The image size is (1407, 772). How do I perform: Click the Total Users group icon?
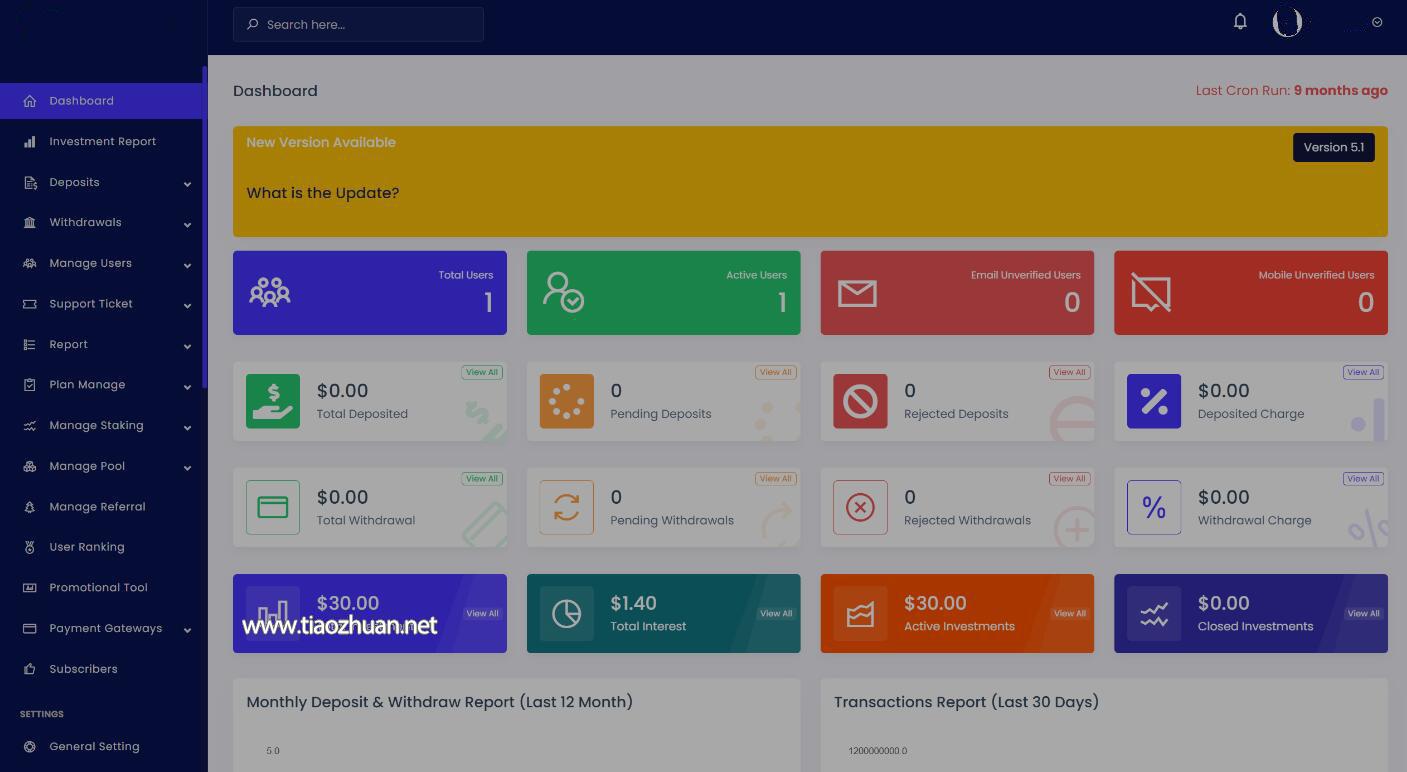tap(269, 292)
